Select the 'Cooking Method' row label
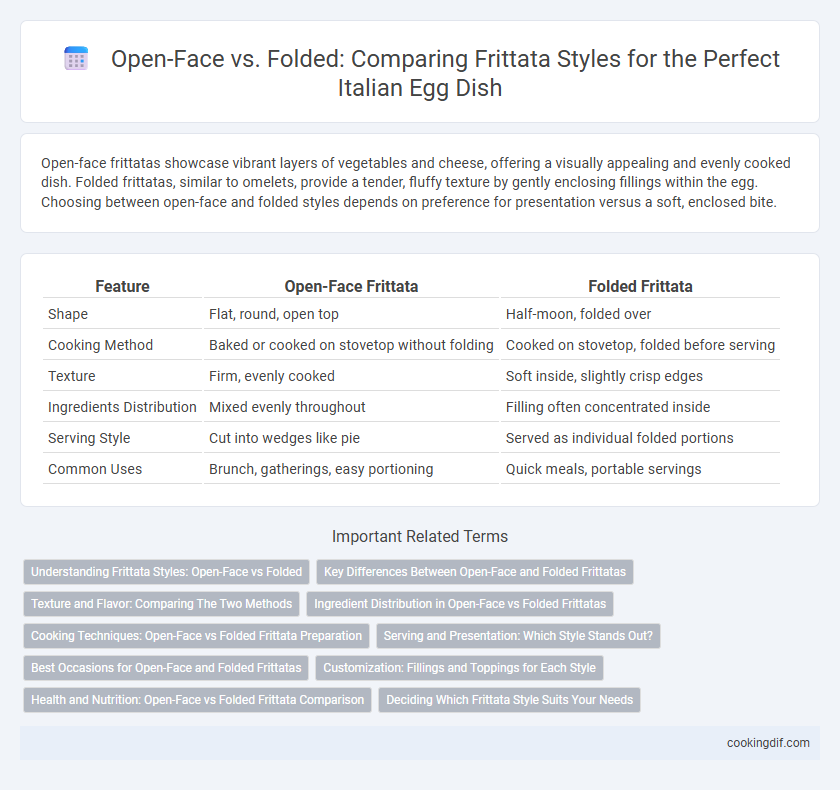The width and height of the screenshot is (840, 790). click(x=100, y=345)
